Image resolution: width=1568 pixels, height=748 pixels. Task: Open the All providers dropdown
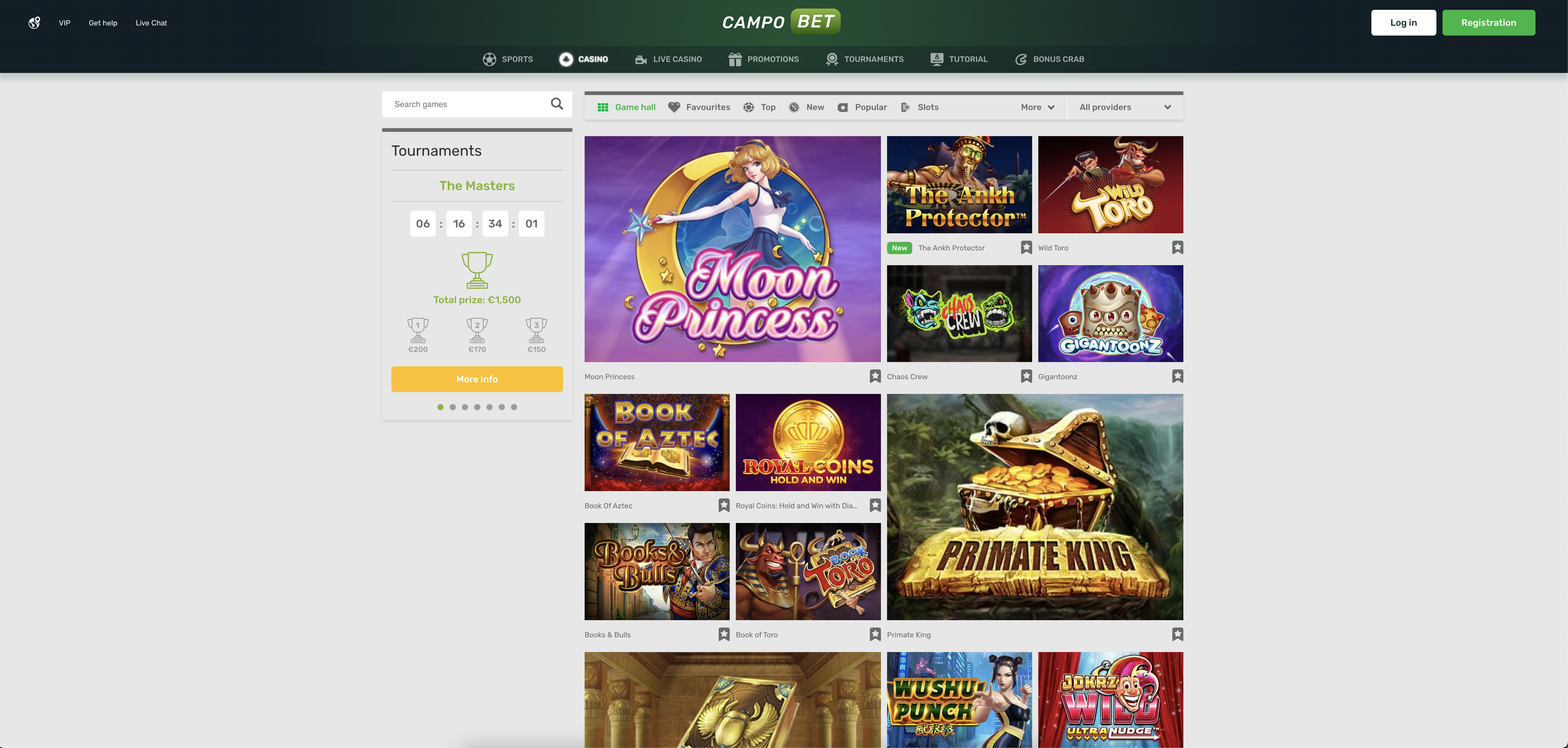(1125, 107)
